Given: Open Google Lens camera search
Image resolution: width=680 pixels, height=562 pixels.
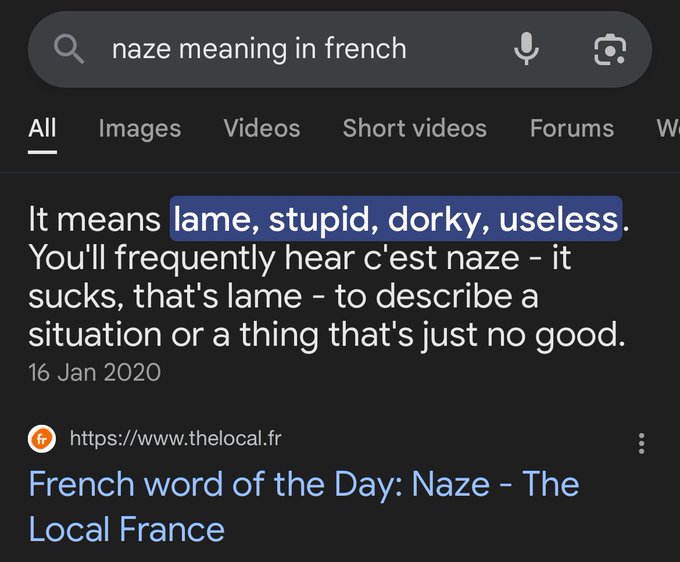Looking at the screenshot, I should point(609,49).
